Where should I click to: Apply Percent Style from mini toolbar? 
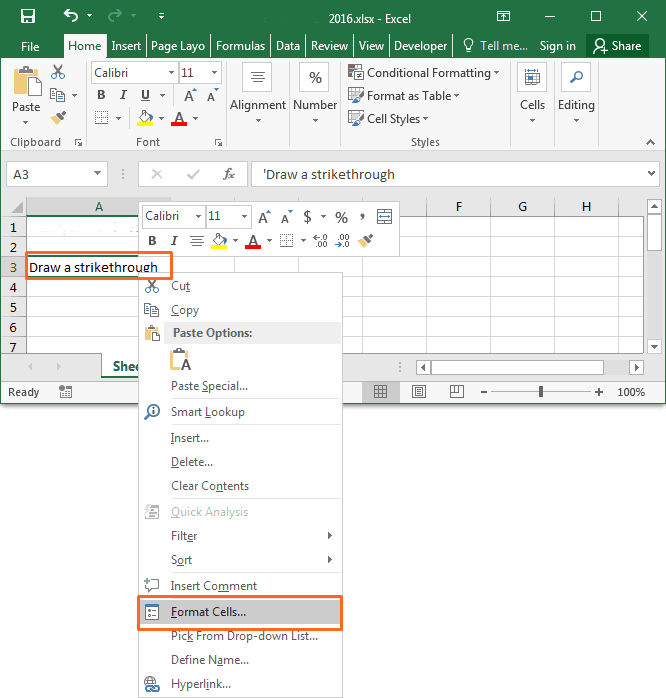pos(341,217)
